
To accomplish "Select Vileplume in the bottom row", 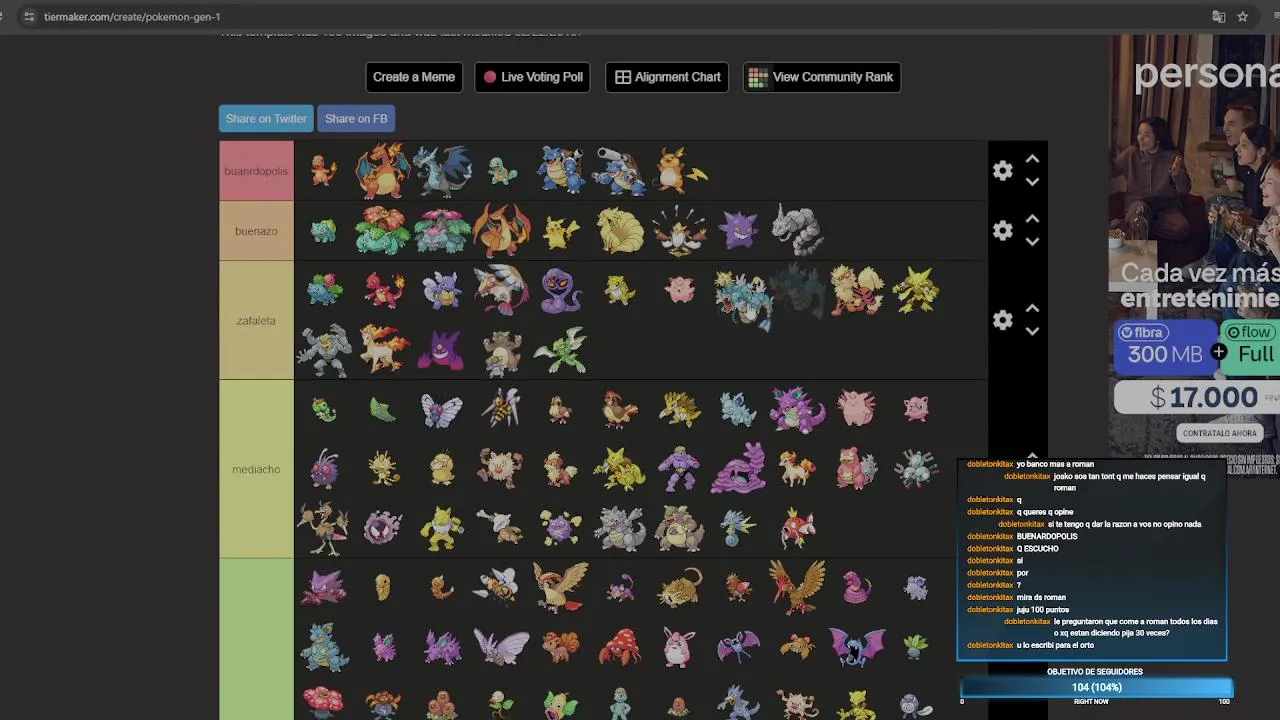I will (x=323, y=700).
